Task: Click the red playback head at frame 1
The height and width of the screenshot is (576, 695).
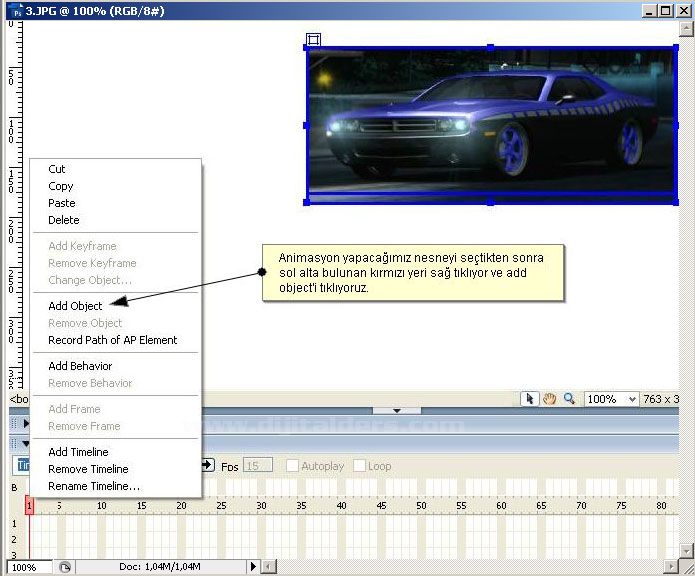Action: tap(29, 505)
